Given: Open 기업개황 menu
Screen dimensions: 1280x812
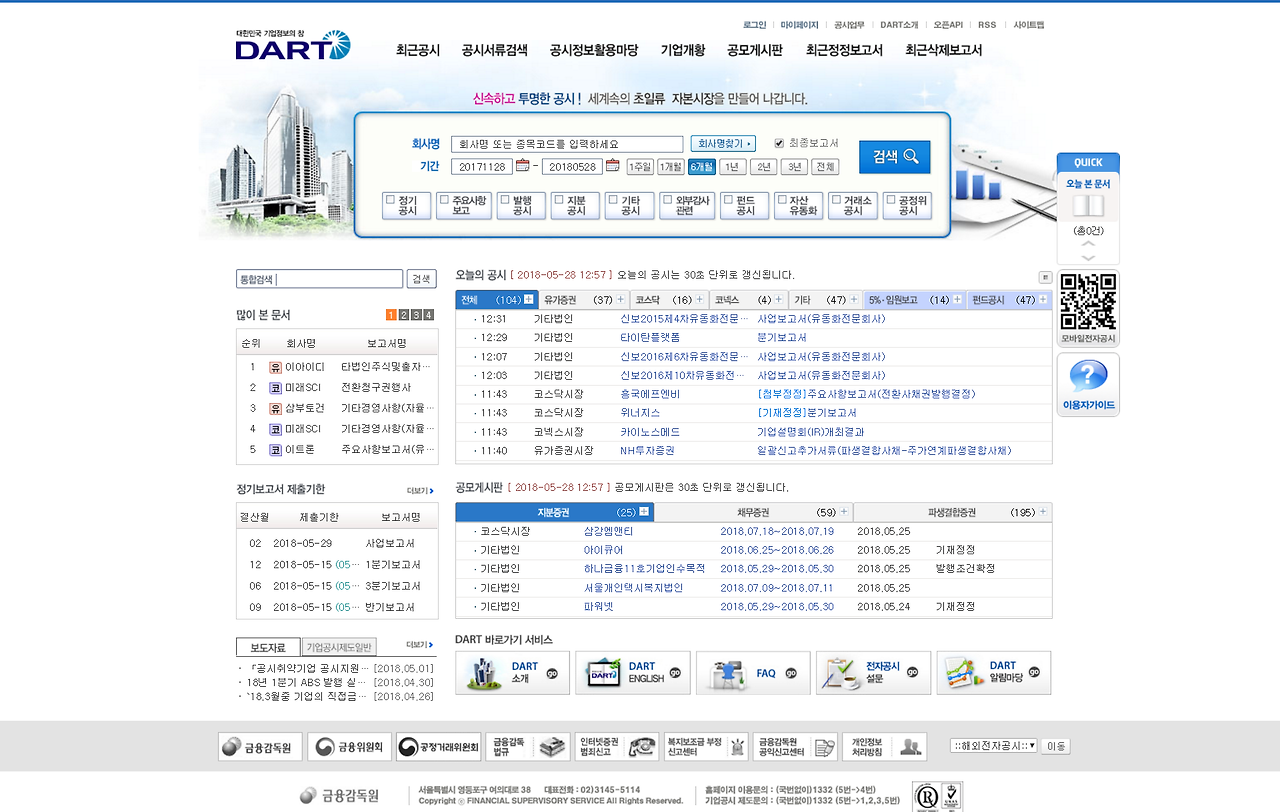Looking at the screenshot, I should pos(683,50).
